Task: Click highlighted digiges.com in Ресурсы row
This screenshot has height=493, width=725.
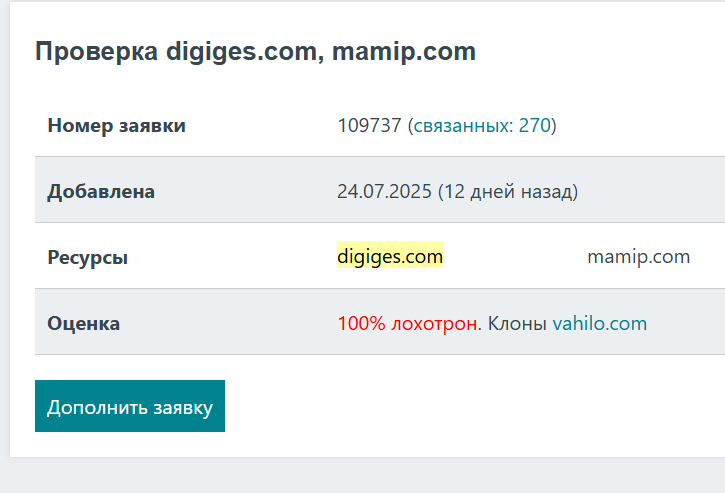Action: point(390,257)
